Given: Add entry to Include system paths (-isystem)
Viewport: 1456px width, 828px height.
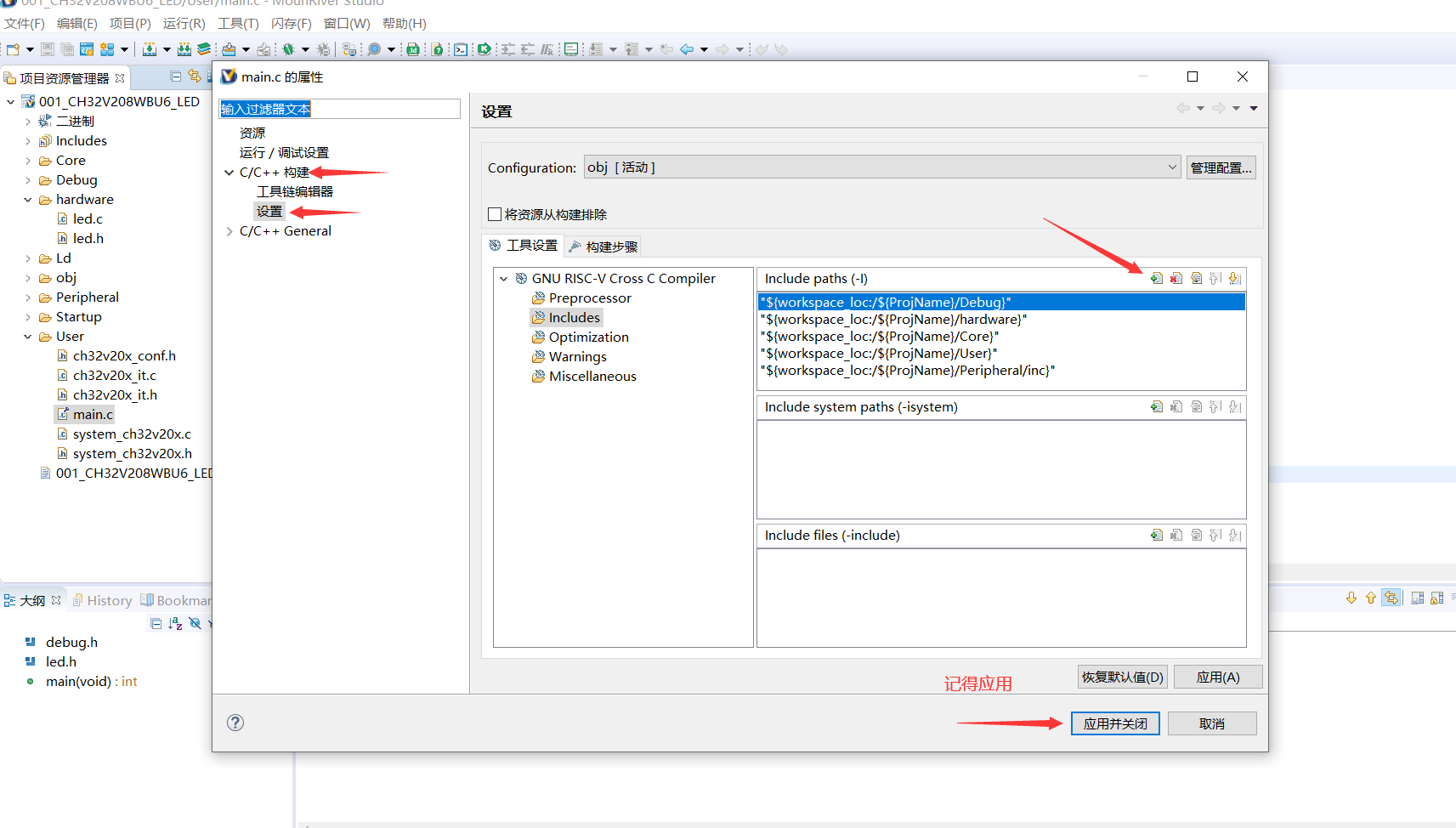Looking at the screenshot, I should (x=1157, y=406).
